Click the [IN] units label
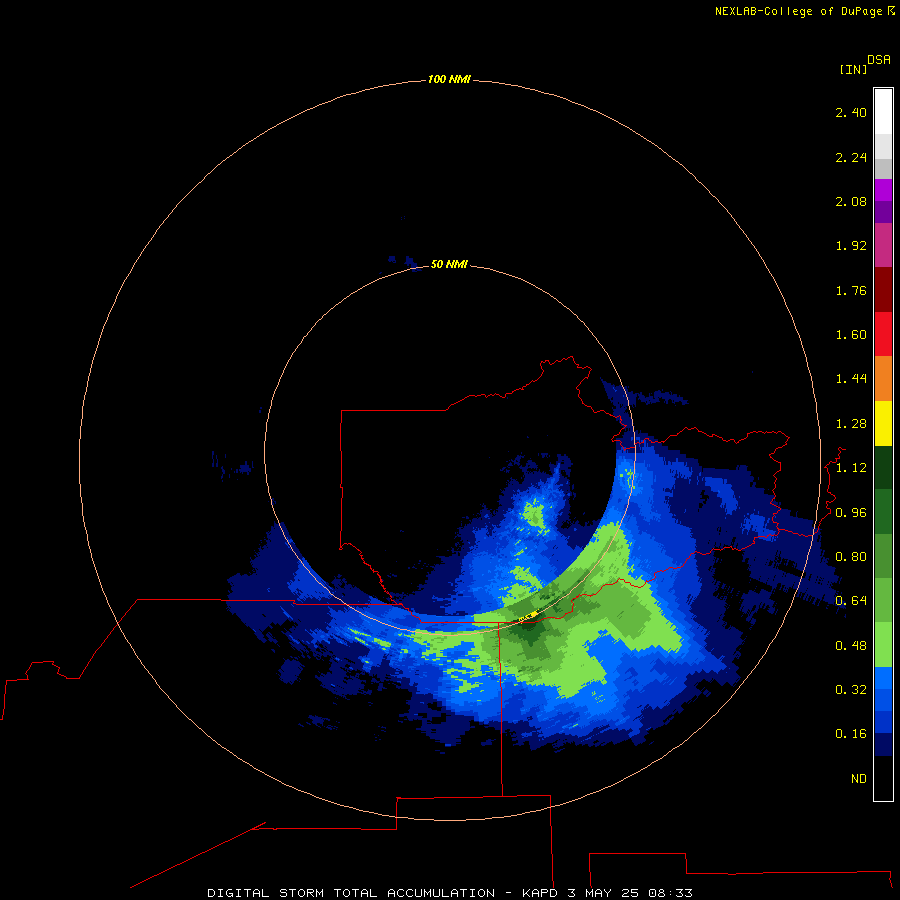Image resolution: width=900 pixels, height=900 pixels. 853,69
